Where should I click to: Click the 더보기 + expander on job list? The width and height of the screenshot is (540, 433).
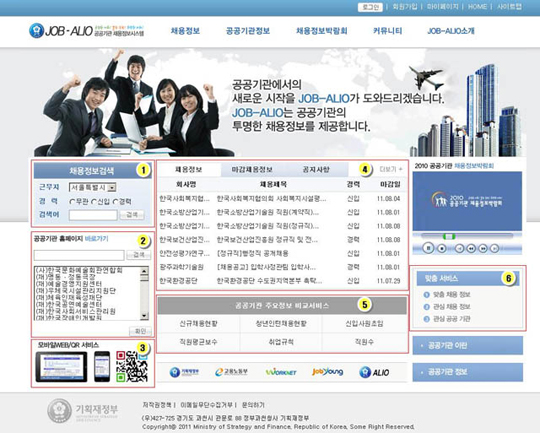(391, 169)
